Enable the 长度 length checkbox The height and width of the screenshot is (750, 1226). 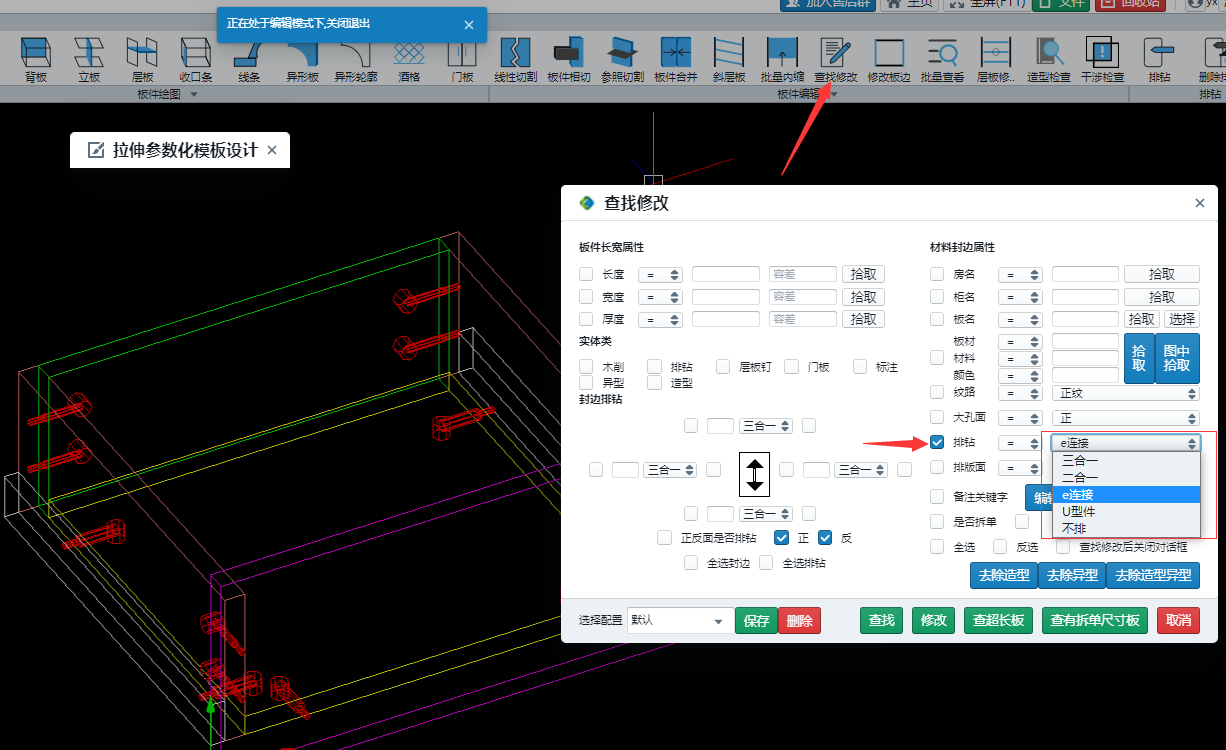(x=586, y=274)
